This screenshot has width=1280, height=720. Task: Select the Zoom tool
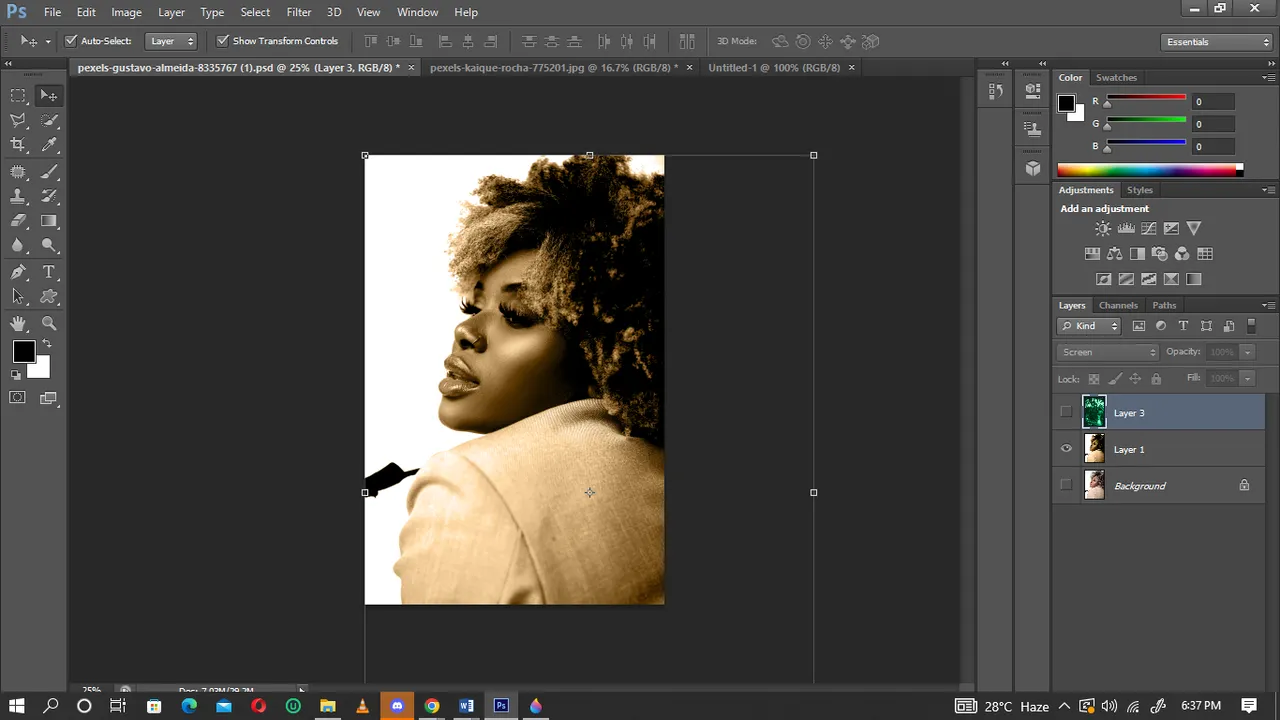pos(49,324)
